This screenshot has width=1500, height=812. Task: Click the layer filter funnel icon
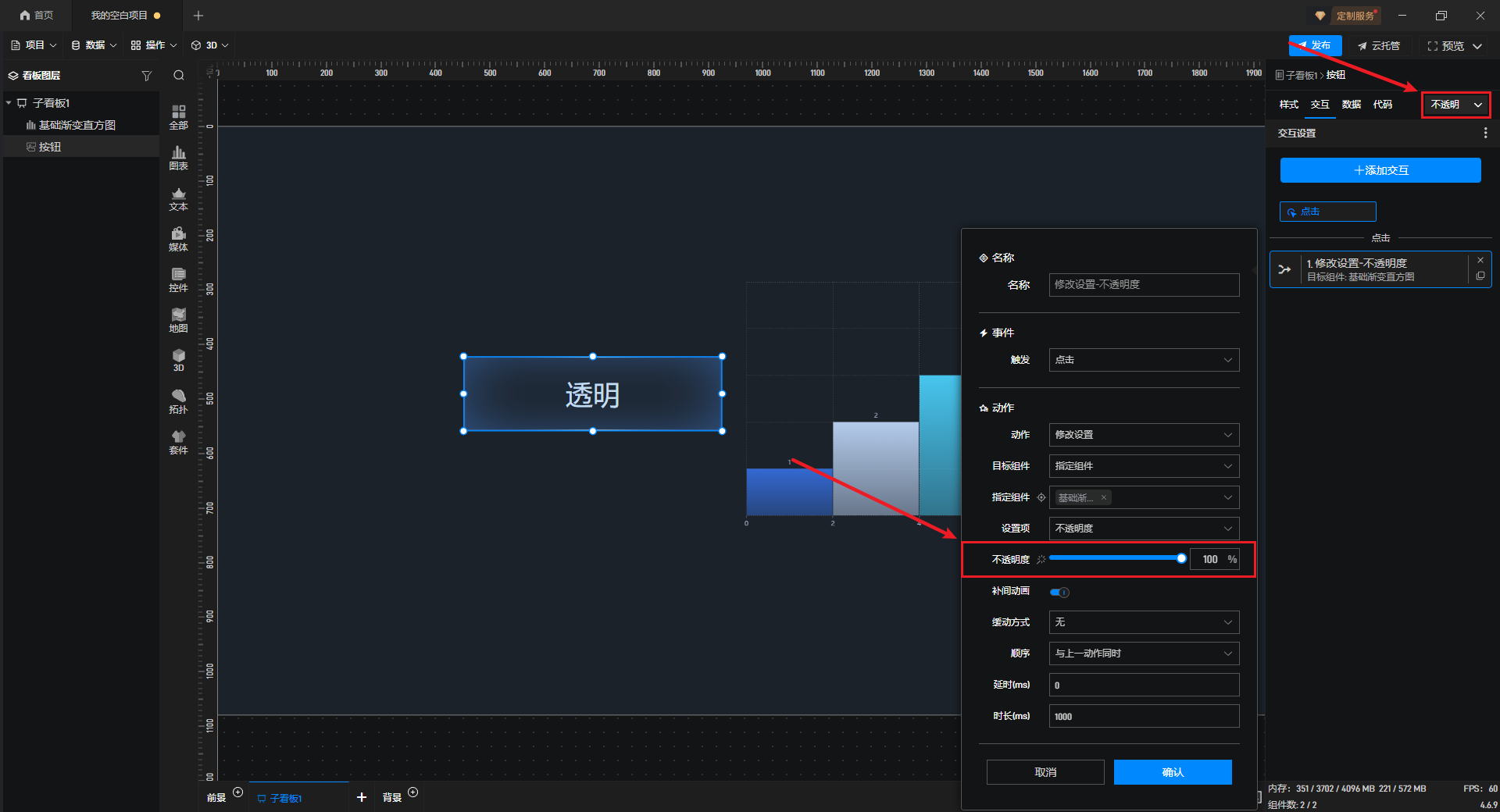(146, 76)
